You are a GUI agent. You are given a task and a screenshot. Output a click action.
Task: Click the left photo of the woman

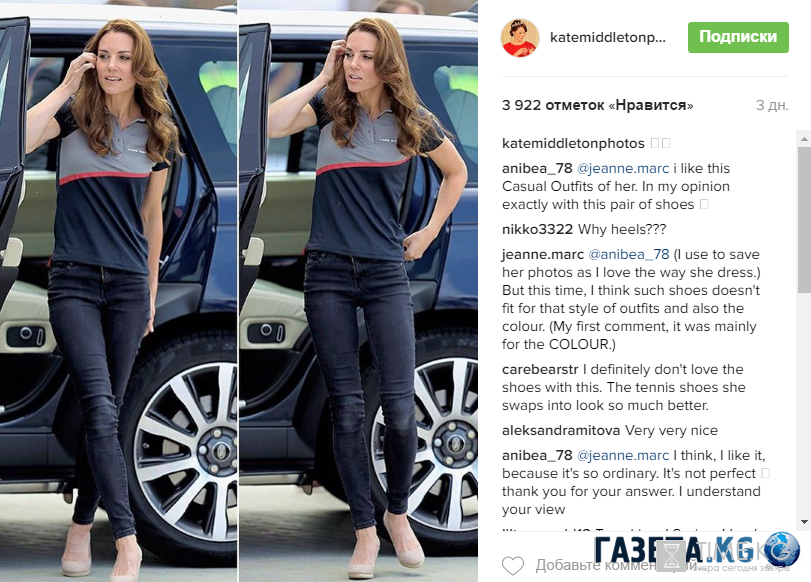(118, 291)
